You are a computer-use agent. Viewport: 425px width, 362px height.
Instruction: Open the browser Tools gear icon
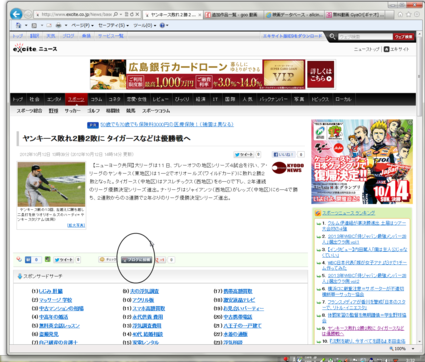coord(417,14)
